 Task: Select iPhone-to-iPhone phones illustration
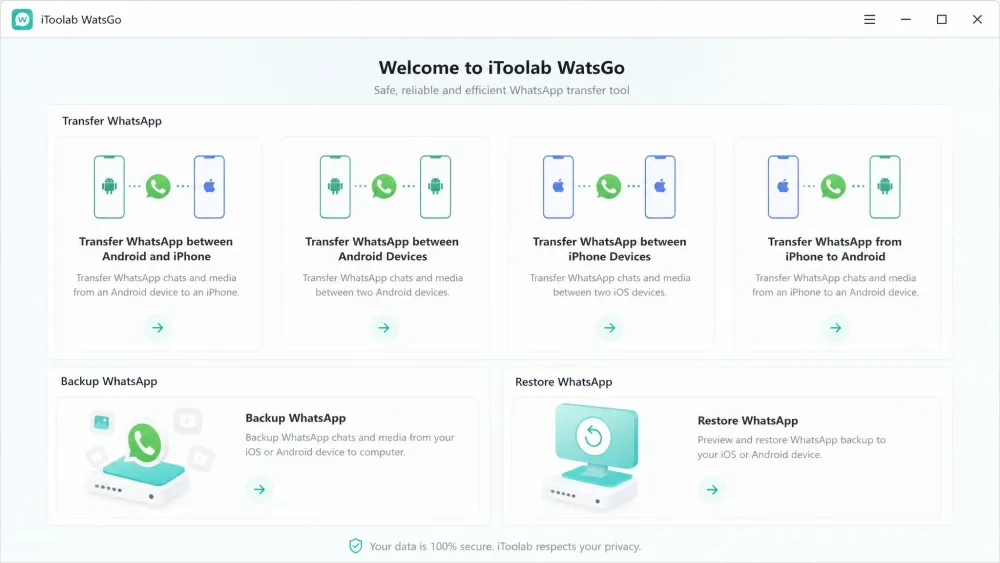(609, 187)
